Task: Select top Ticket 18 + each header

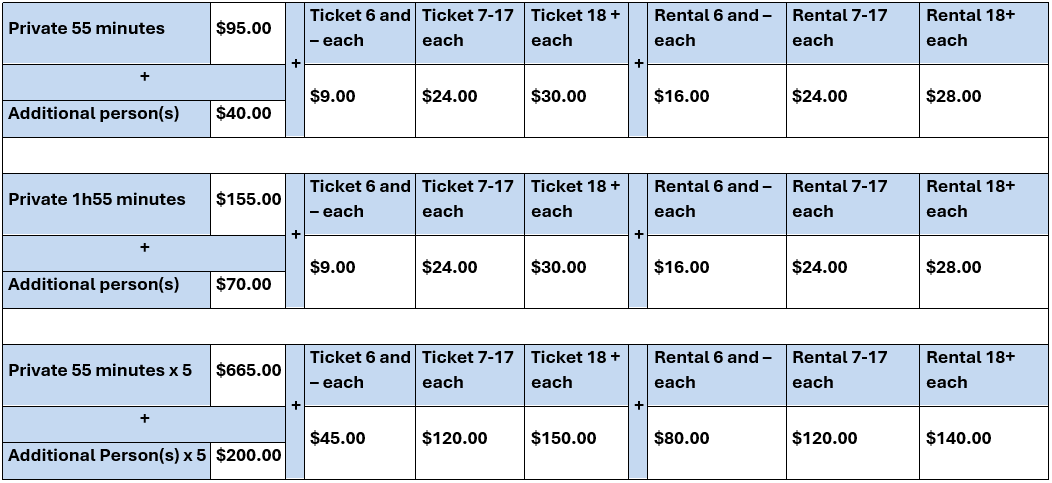Action: tap(576, 34)
